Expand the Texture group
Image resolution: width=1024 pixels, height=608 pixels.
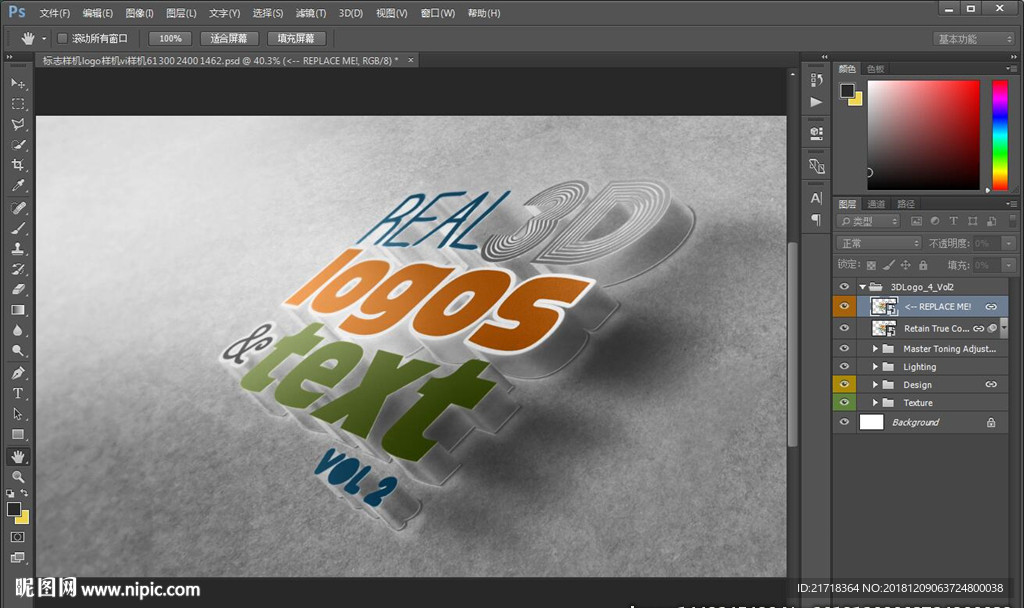[x=875, y=402]
